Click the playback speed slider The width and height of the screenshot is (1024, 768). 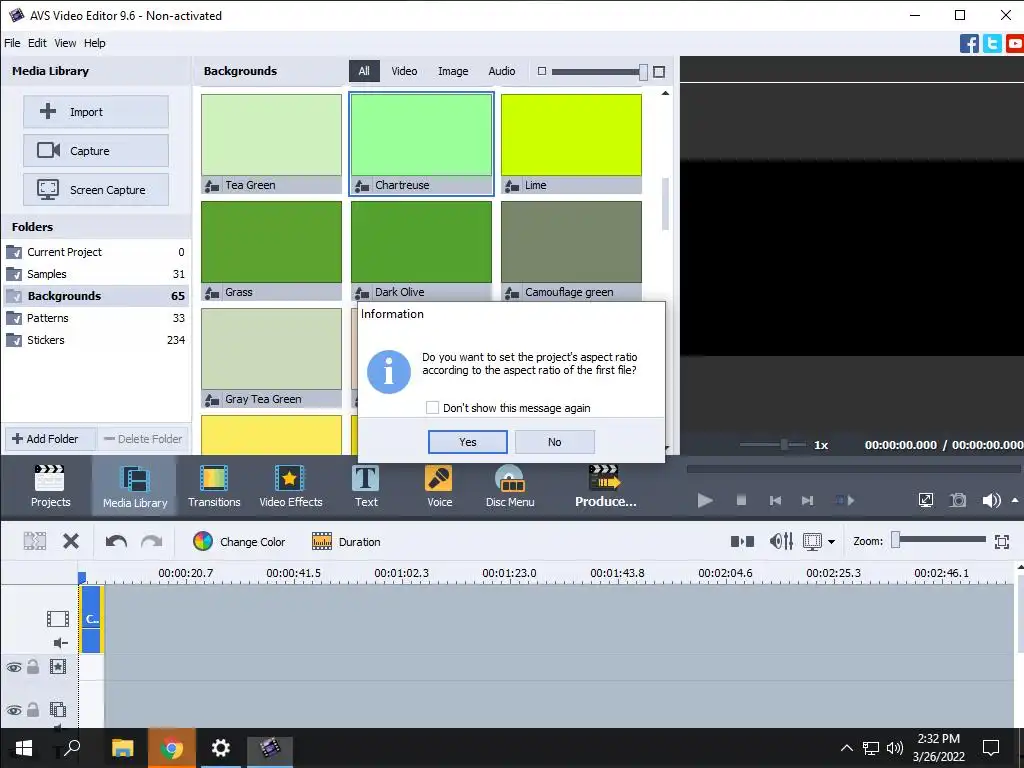(x=773, y=445)
